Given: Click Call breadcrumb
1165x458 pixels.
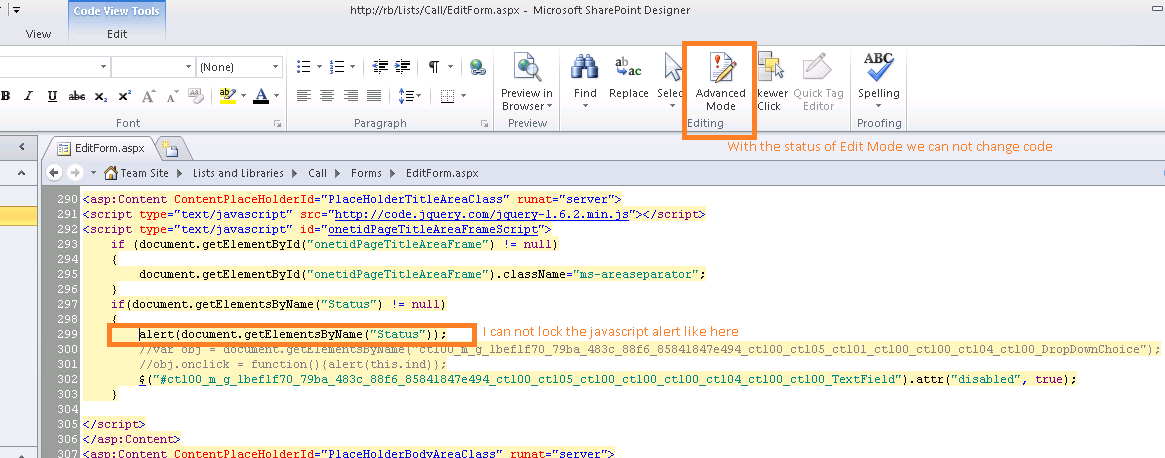Looking at the screenshot, I should click(x=318, y=173).
